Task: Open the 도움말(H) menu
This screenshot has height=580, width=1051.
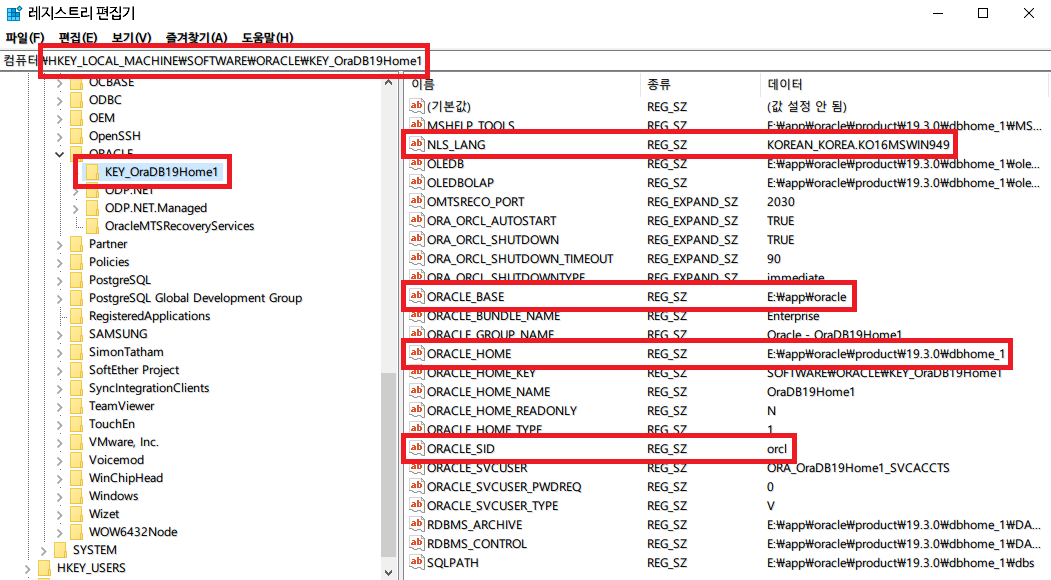Action: pyautogui.click(x=267, y=38)
